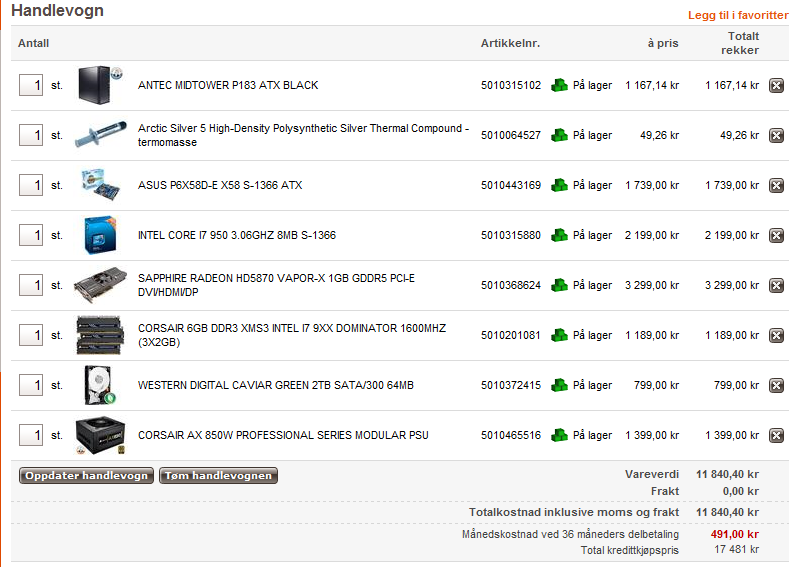Click Artikkelnr. column header
The image size is (794, 567).
click(x=510, y=43)
